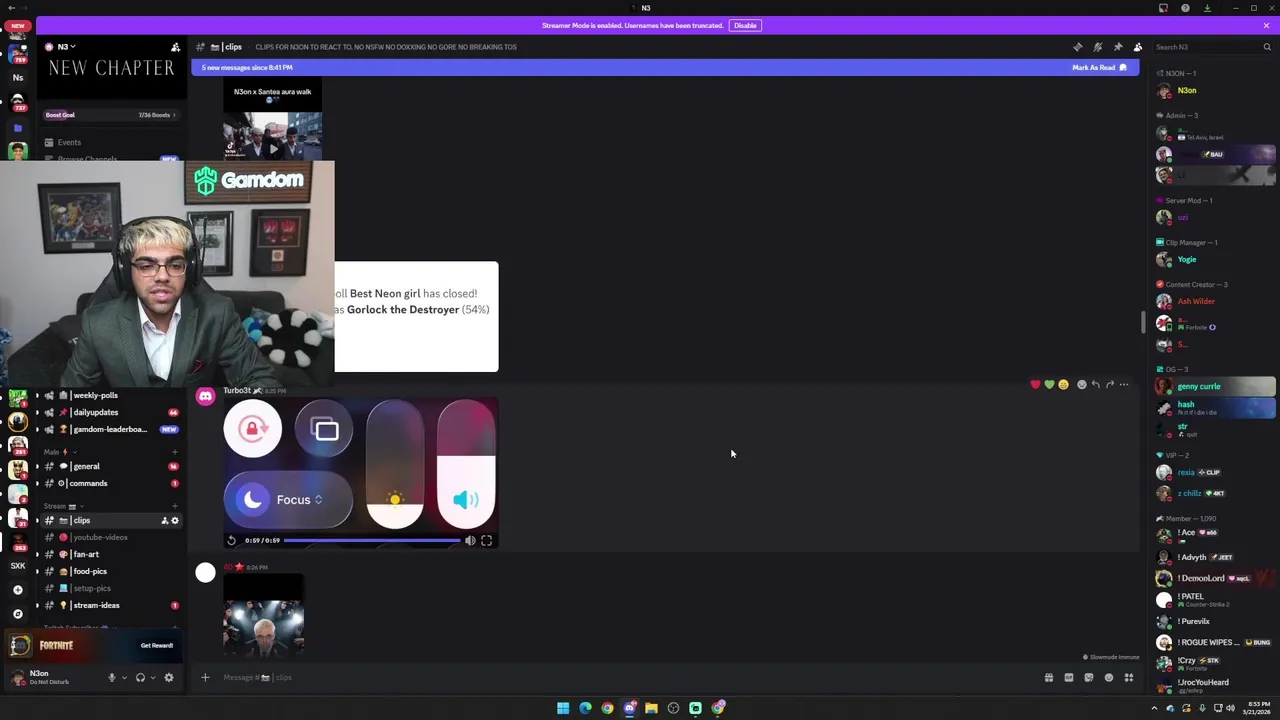
Task: Click the attach file plus button
Action: tap(205, 677)
